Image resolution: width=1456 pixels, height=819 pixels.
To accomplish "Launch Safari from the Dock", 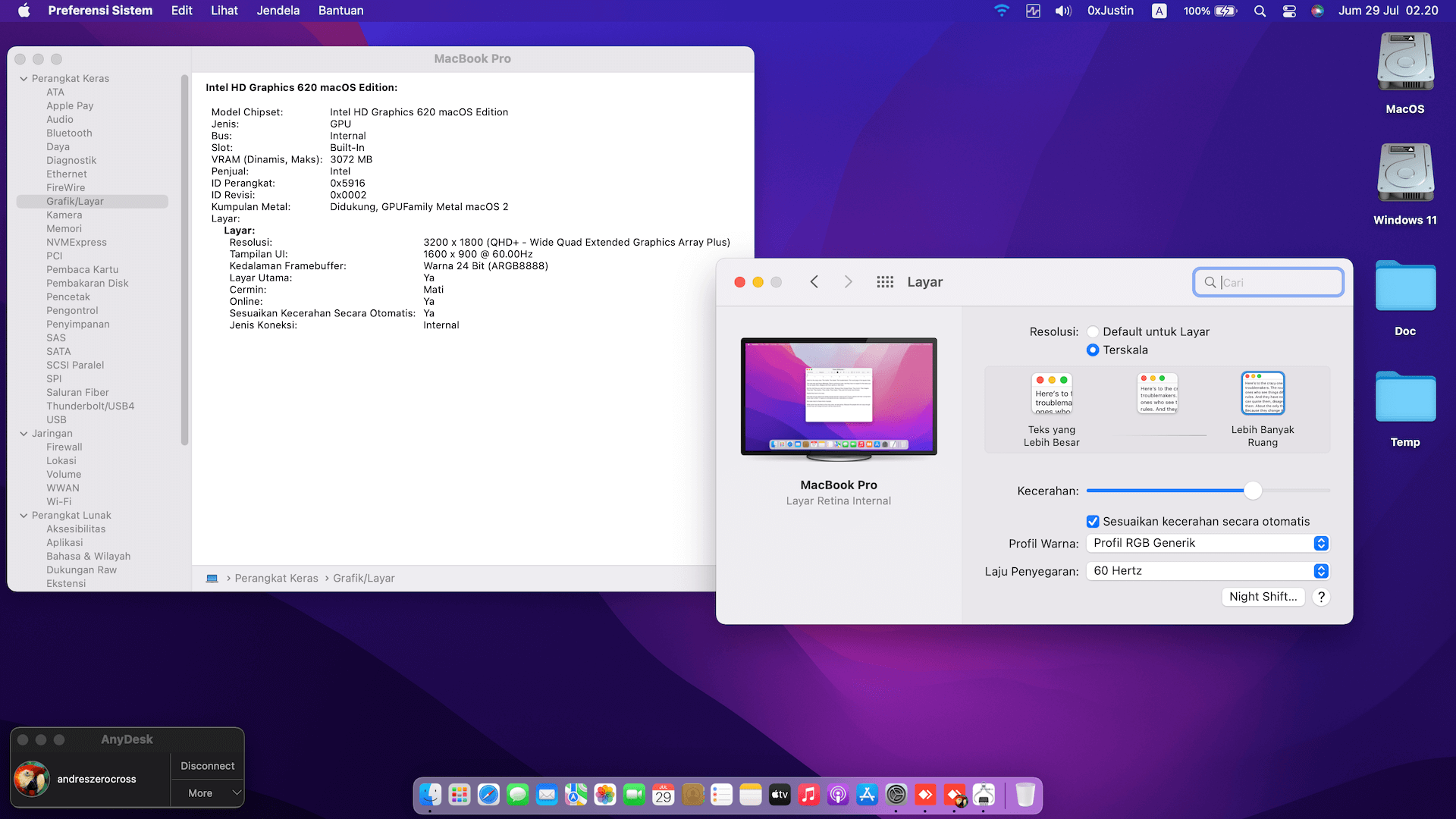I will coord(488,795).
